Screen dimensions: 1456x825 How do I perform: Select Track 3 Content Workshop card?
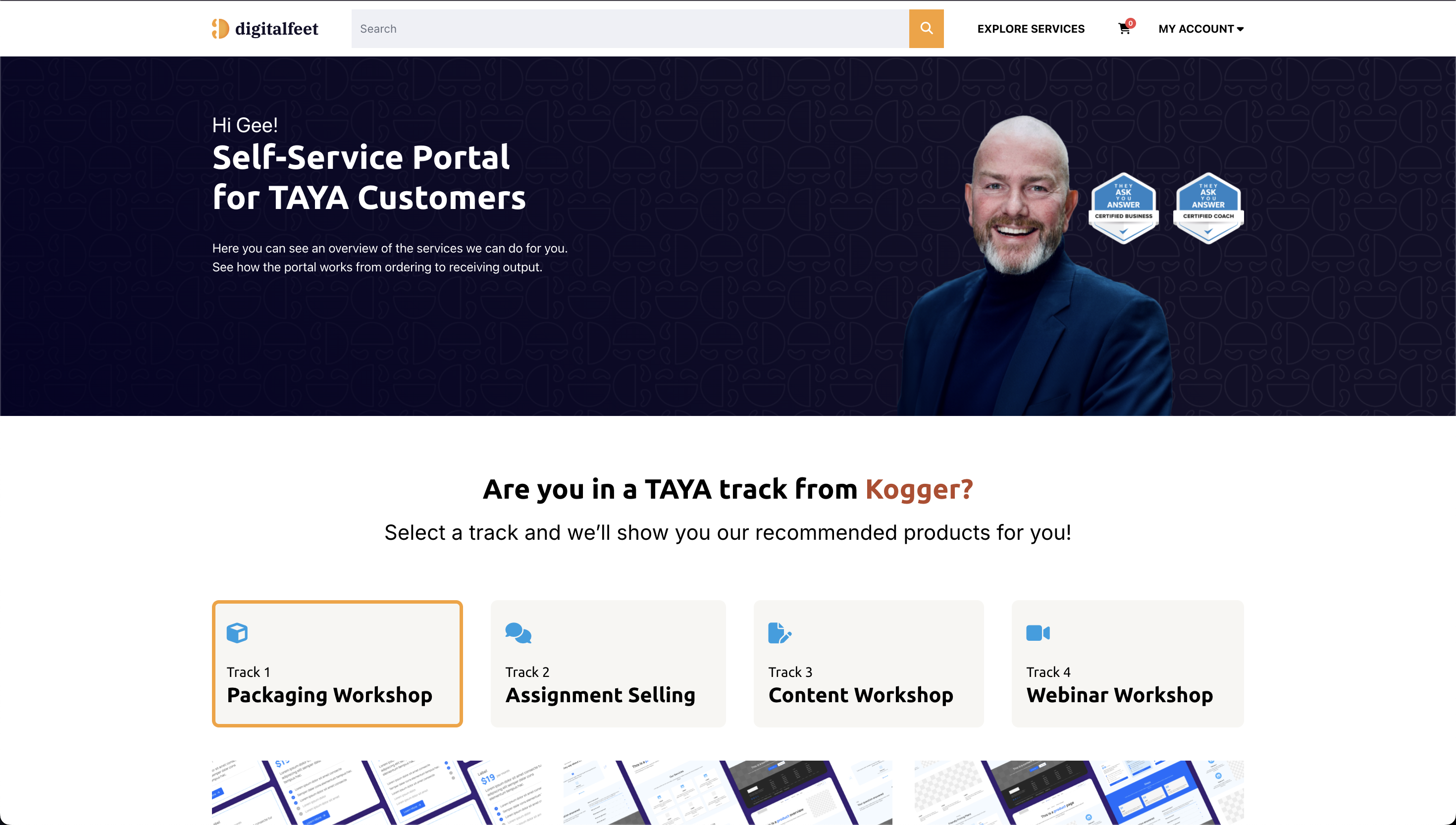(x=869, y=664)
